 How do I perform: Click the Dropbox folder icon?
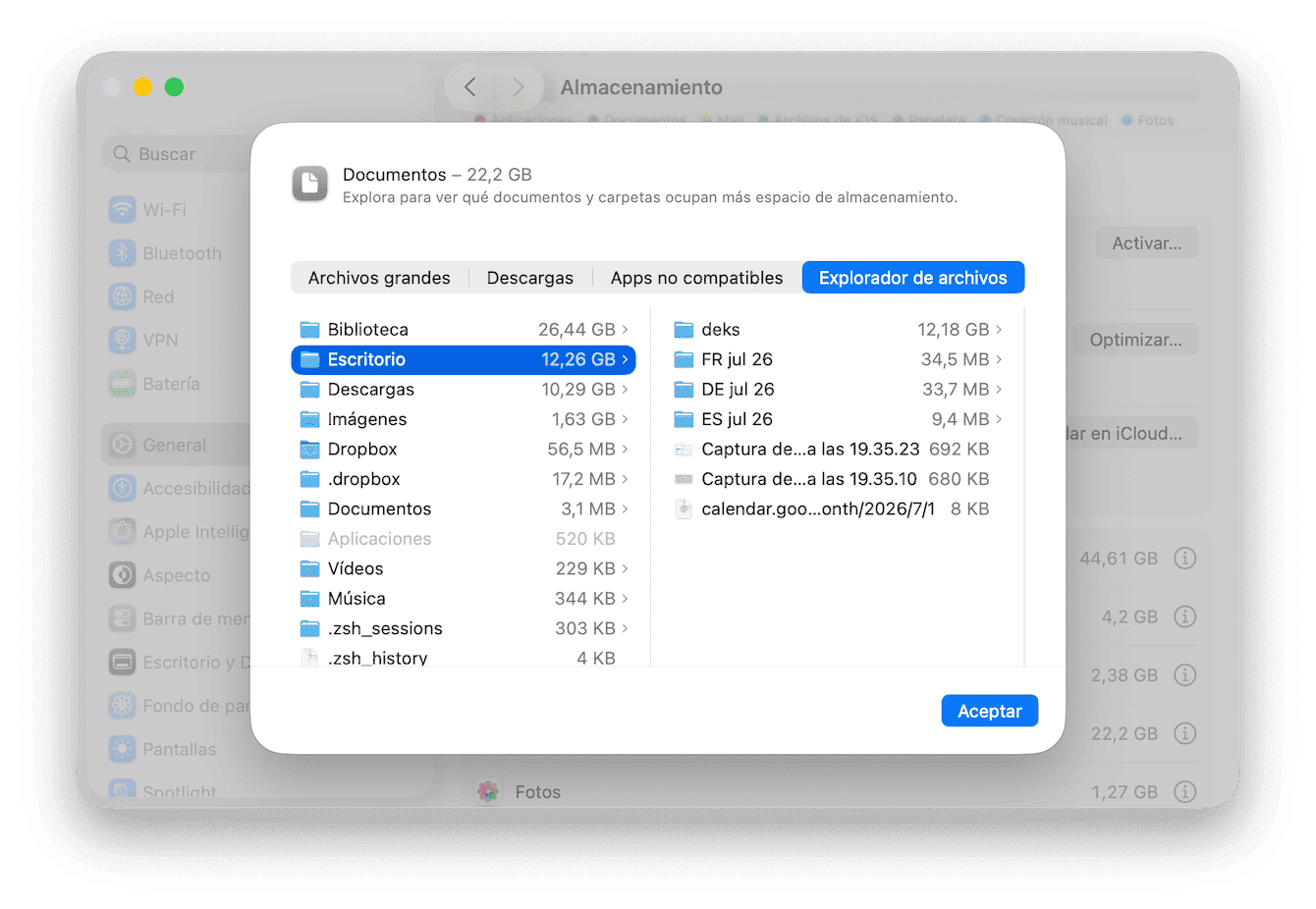[310, 450]
